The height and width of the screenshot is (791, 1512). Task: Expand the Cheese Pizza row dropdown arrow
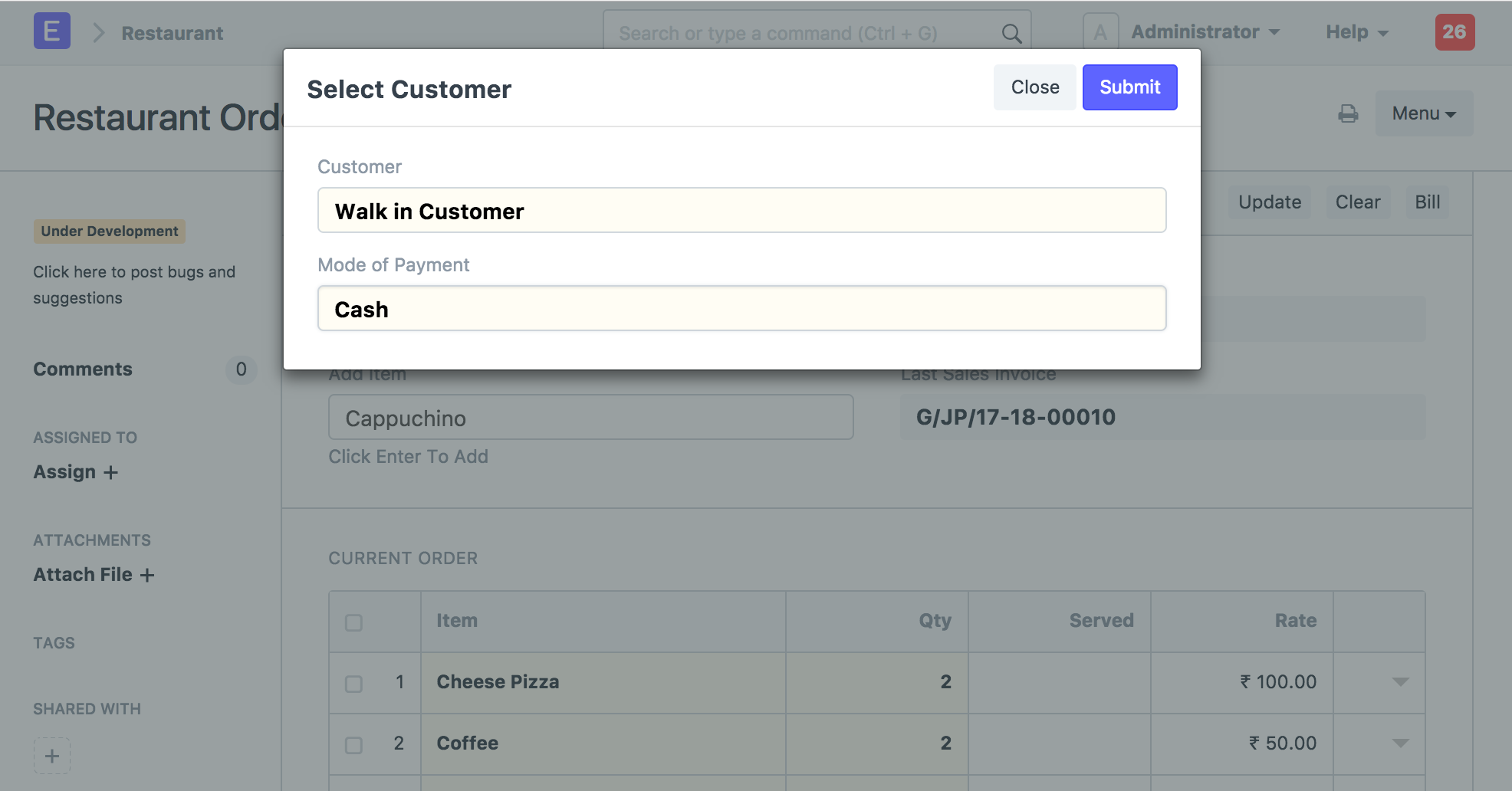tap(1400, 682)
